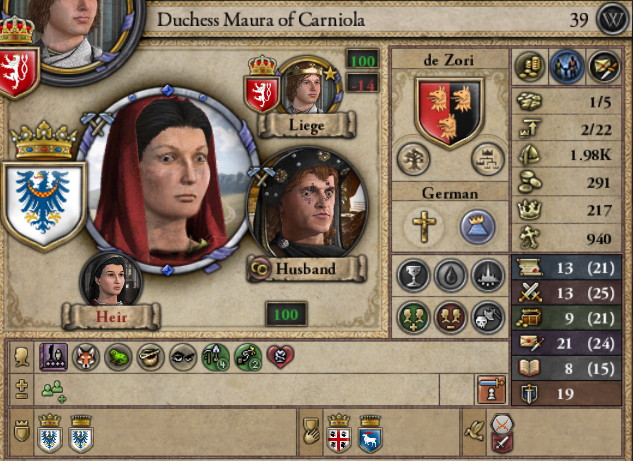Click the green toad trait icon
The image size is (633, 461).
click(118, 357)
